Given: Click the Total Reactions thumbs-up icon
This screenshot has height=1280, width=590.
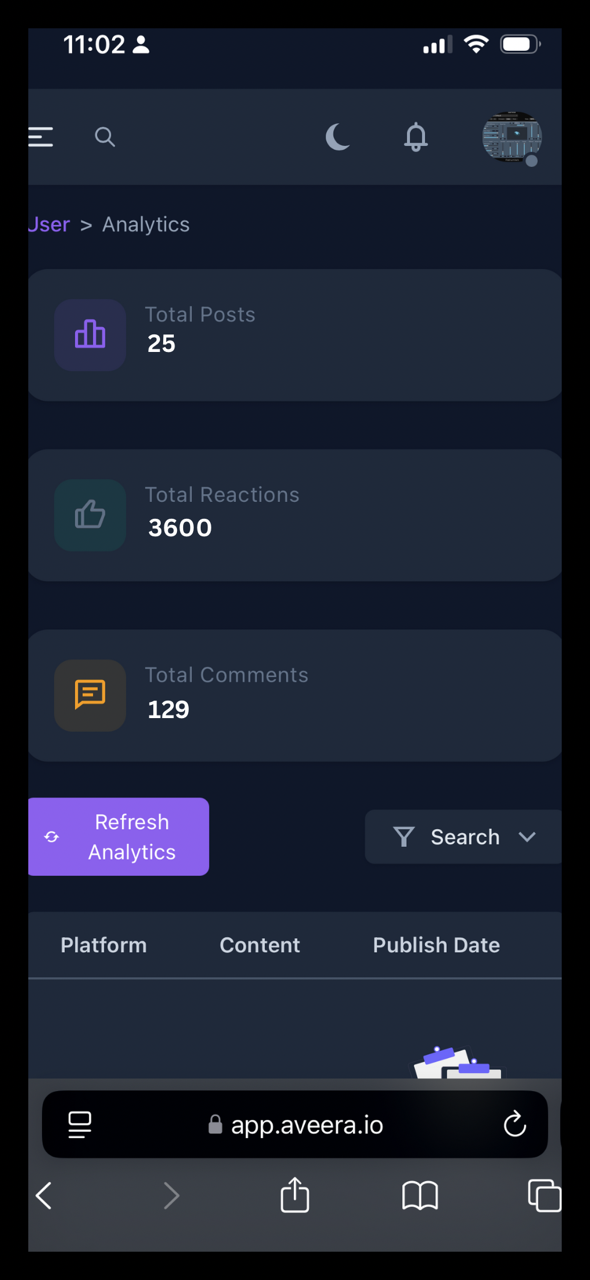Looking at the screenshot, I should point(90,515).
